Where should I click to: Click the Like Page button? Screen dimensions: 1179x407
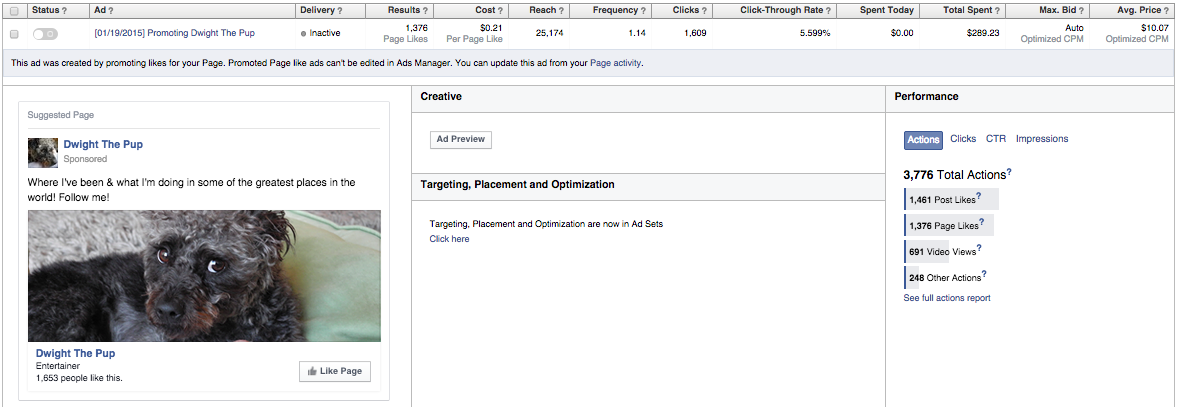click(334, 371)
